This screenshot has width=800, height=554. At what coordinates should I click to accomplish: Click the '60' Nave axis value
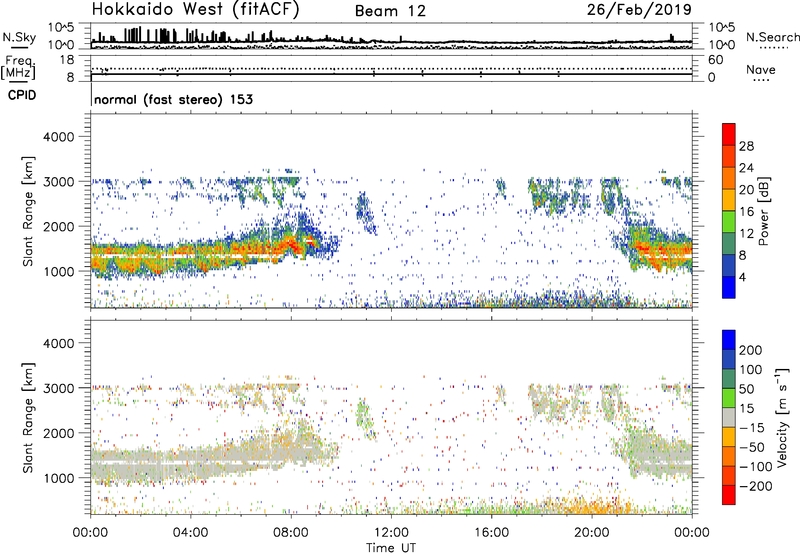715,60
